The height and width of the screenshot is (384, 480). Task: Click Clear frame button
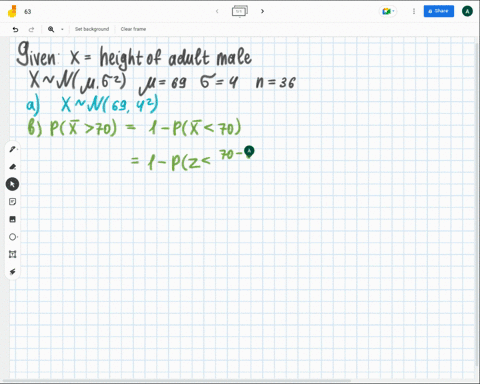133,29
